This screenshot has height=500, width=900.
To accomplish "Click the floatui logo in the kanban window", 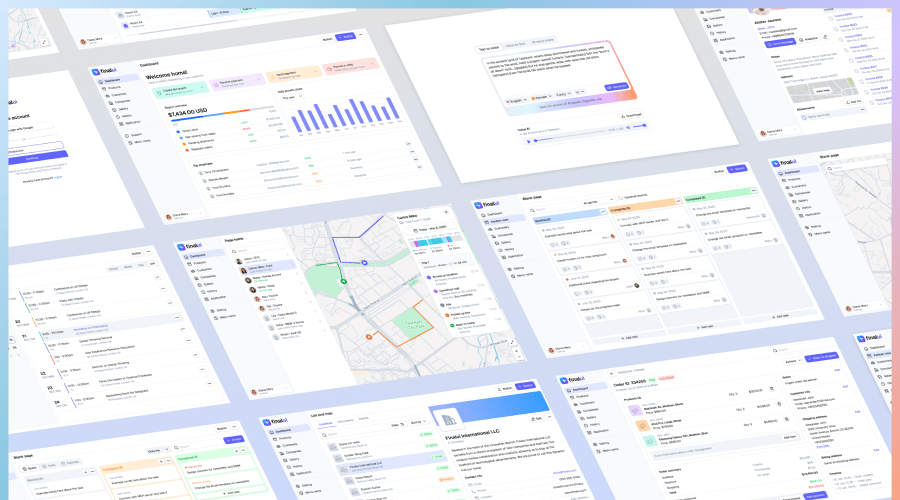I will coord(487,204).
